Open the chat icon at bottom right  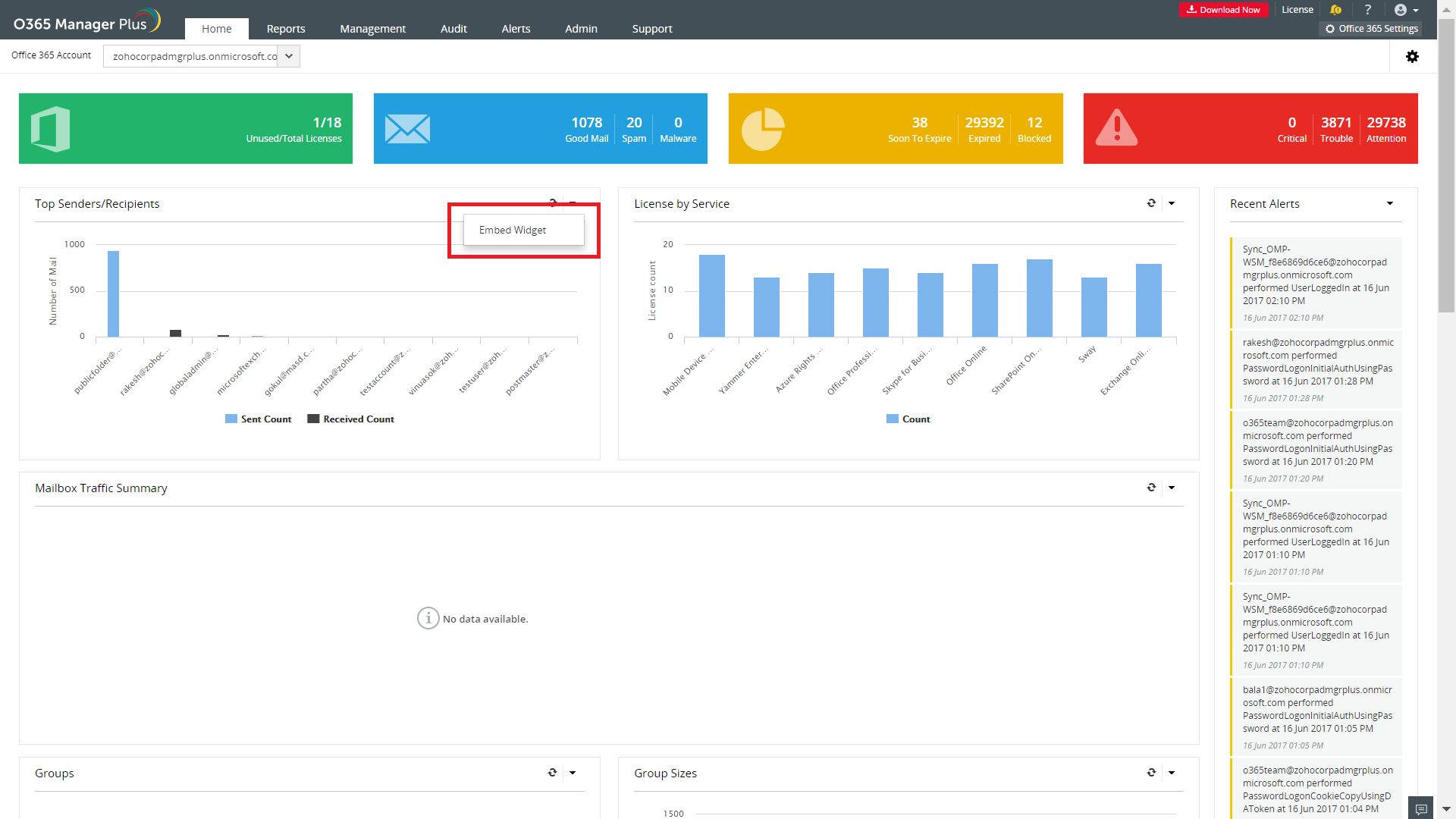click(1421, 808)
